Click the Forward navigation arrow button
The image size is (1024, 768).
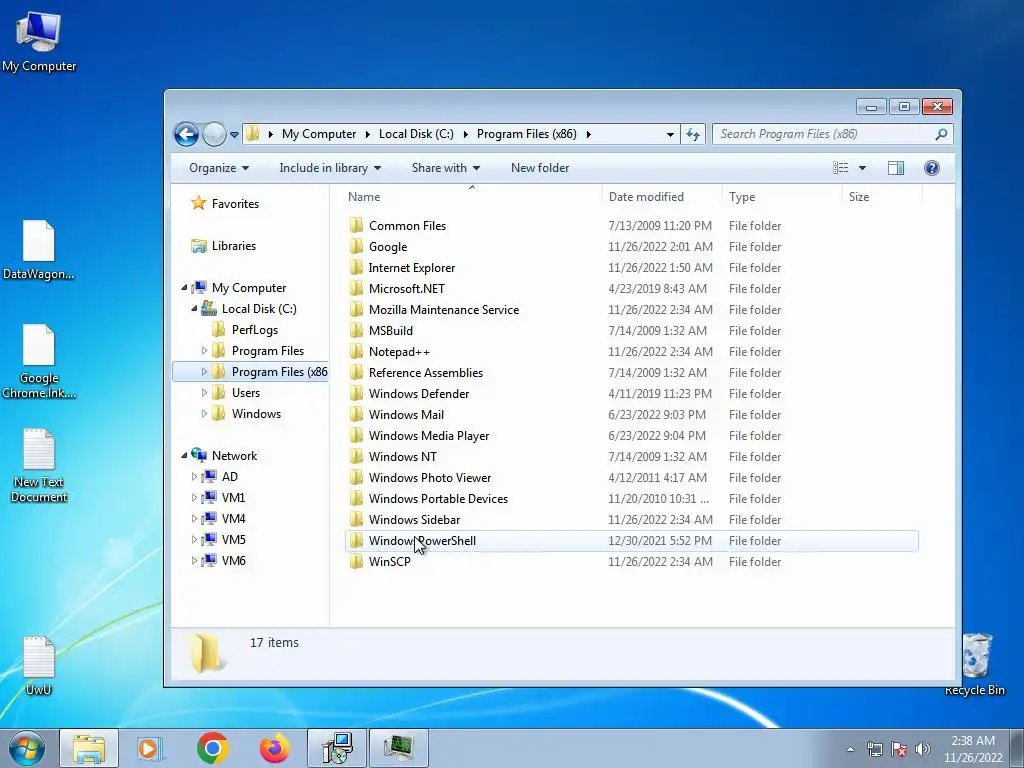(x=214, y=135)
